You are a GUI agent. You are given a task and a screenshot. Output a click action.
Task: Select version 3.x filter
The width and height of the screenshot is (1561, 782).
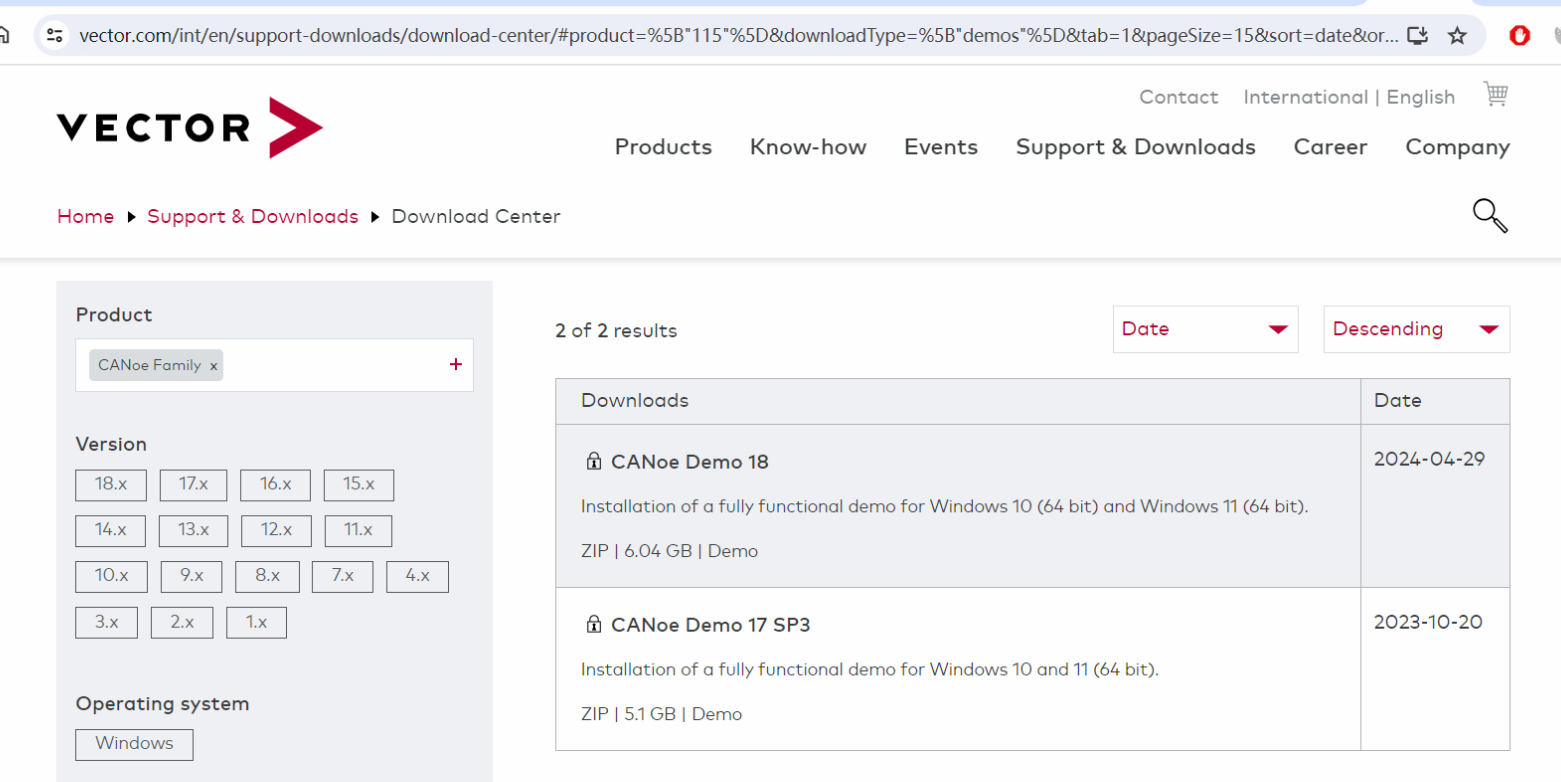coord(106,623)
